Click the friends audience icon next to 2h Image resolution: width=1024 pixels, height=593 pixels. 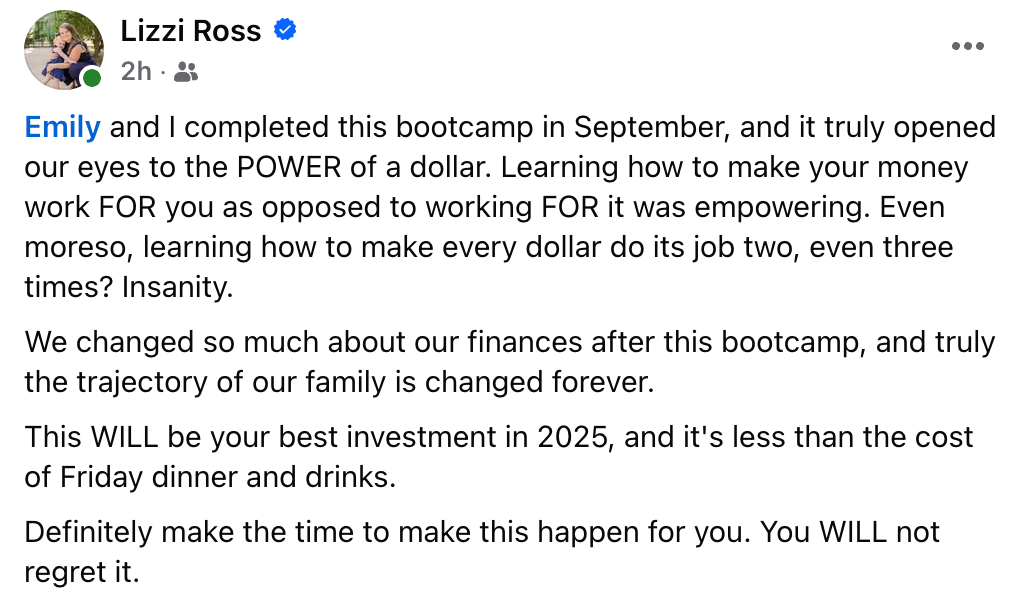pyautogui.click(x=186, y=71)
